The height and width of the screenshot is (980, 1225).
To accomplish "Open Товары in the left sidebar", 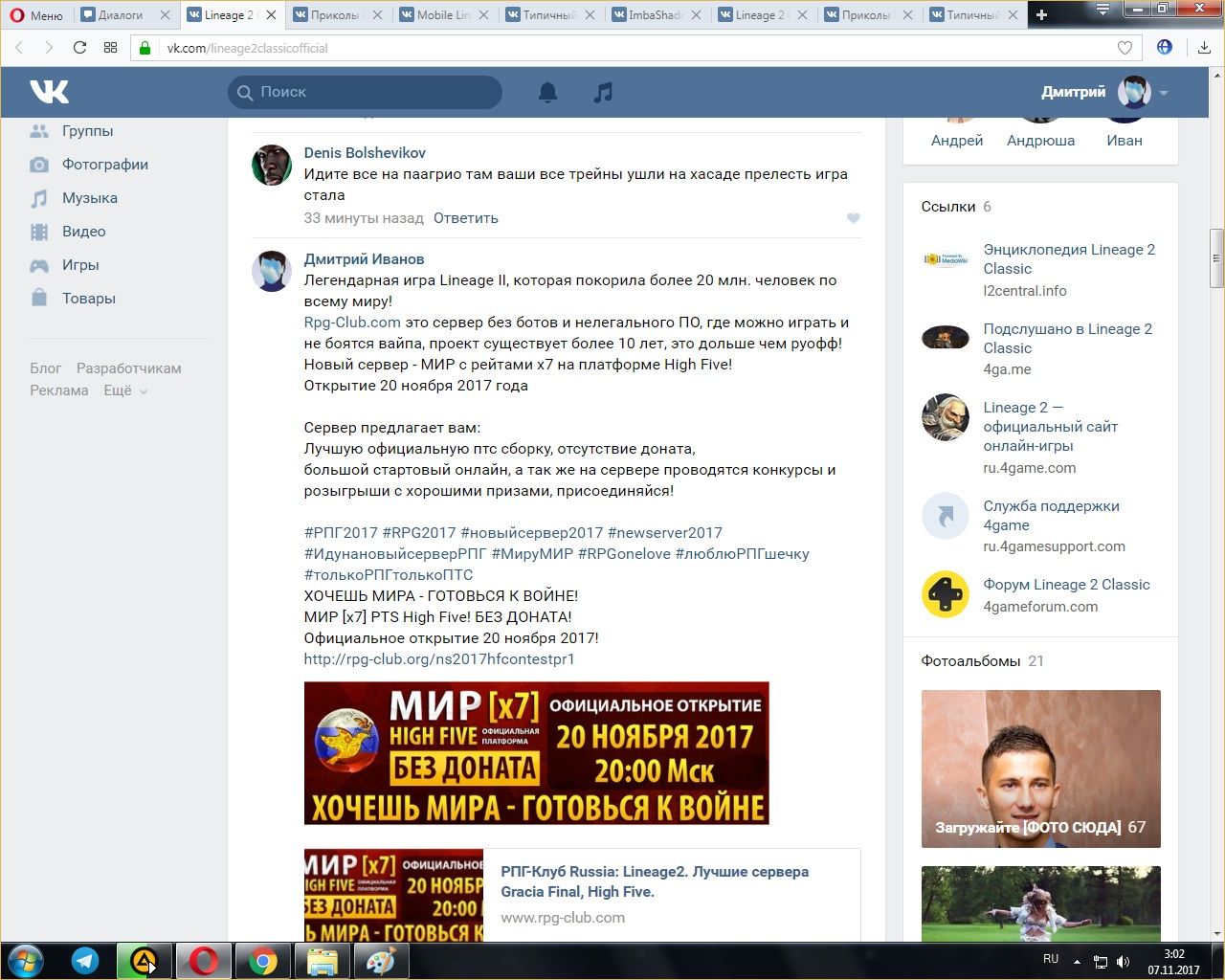I will point(89,299).
